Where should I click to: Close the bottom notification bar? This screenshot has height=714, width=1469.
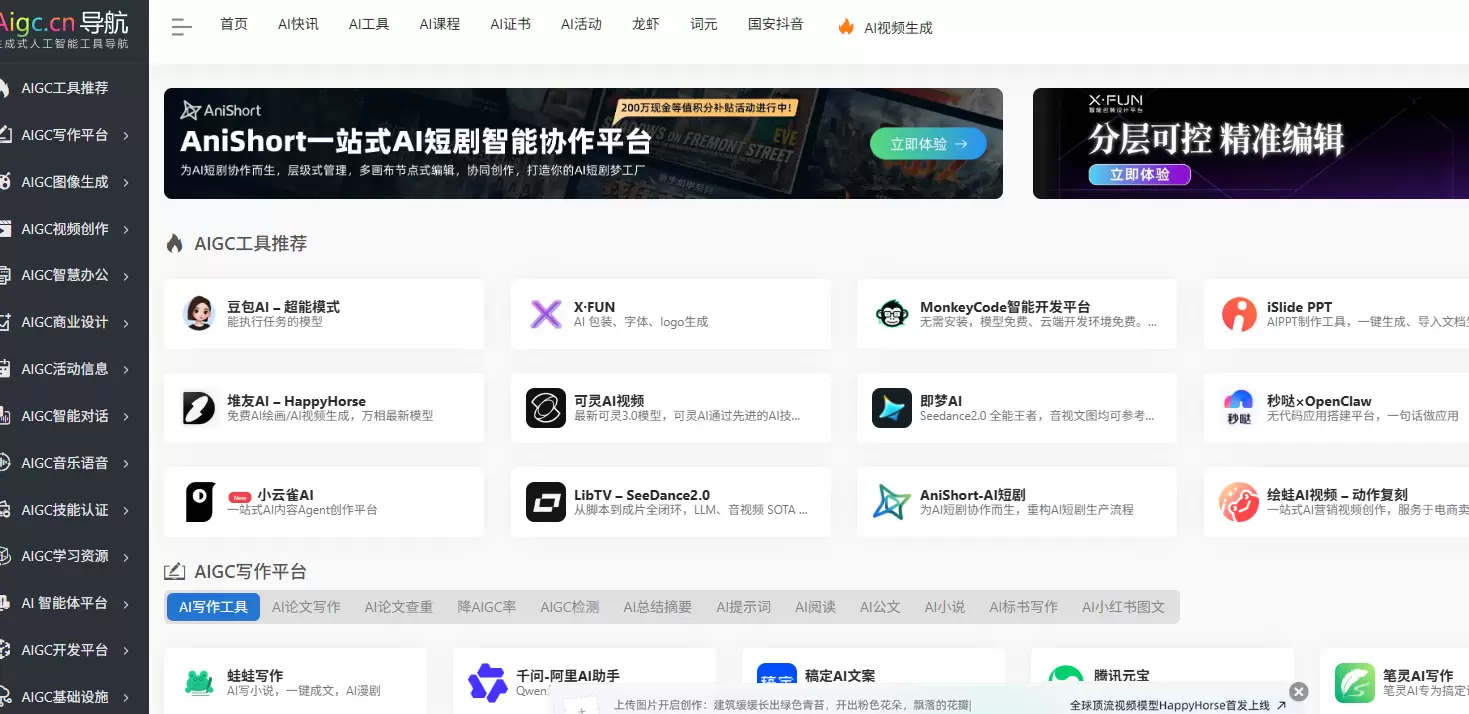(1298, 691)
